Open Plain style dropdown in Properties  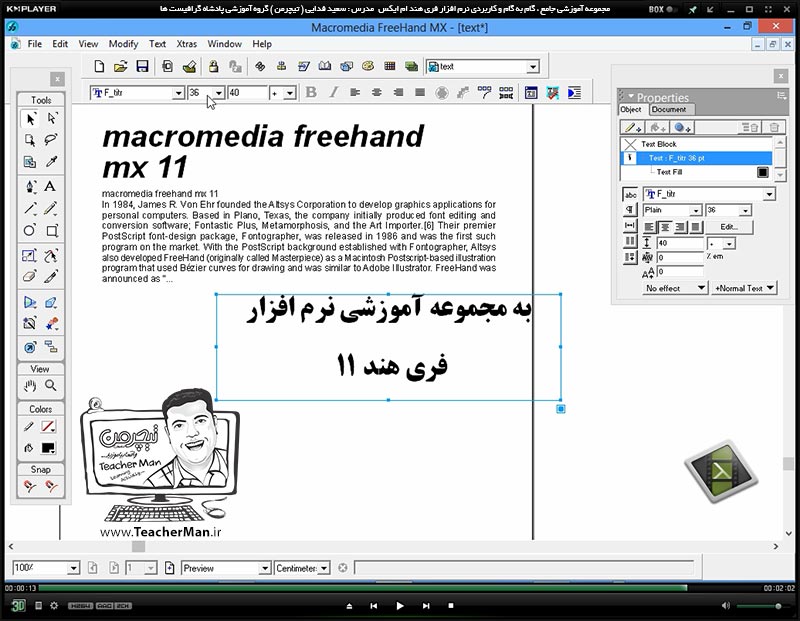pyautogui.click(x=696, y=210)
